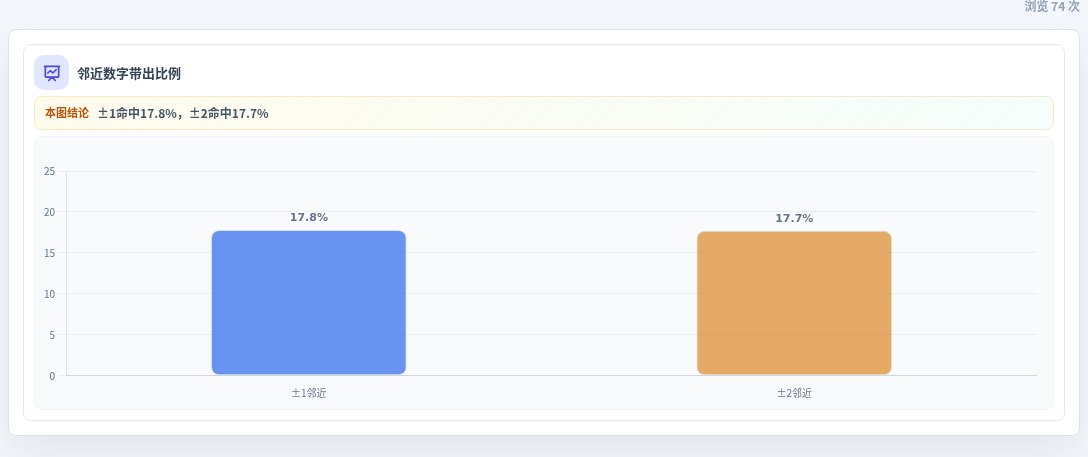
Task: Click empty chart area between the bars
Action: (552, 303)
